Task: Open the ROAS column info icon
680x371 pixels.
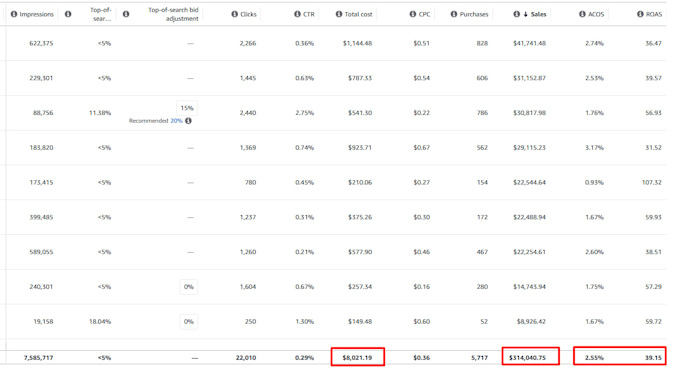Action: pos(640,14)
